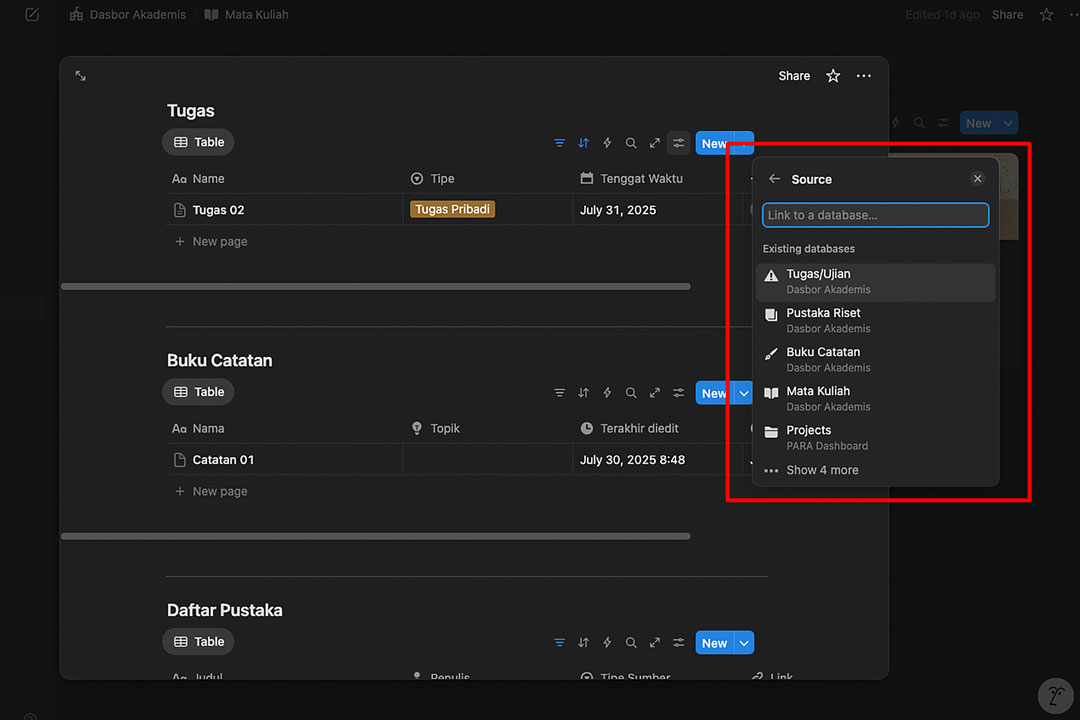Click the new page compose icon
The image size is (1080, 720).
(x=32, y=14)
